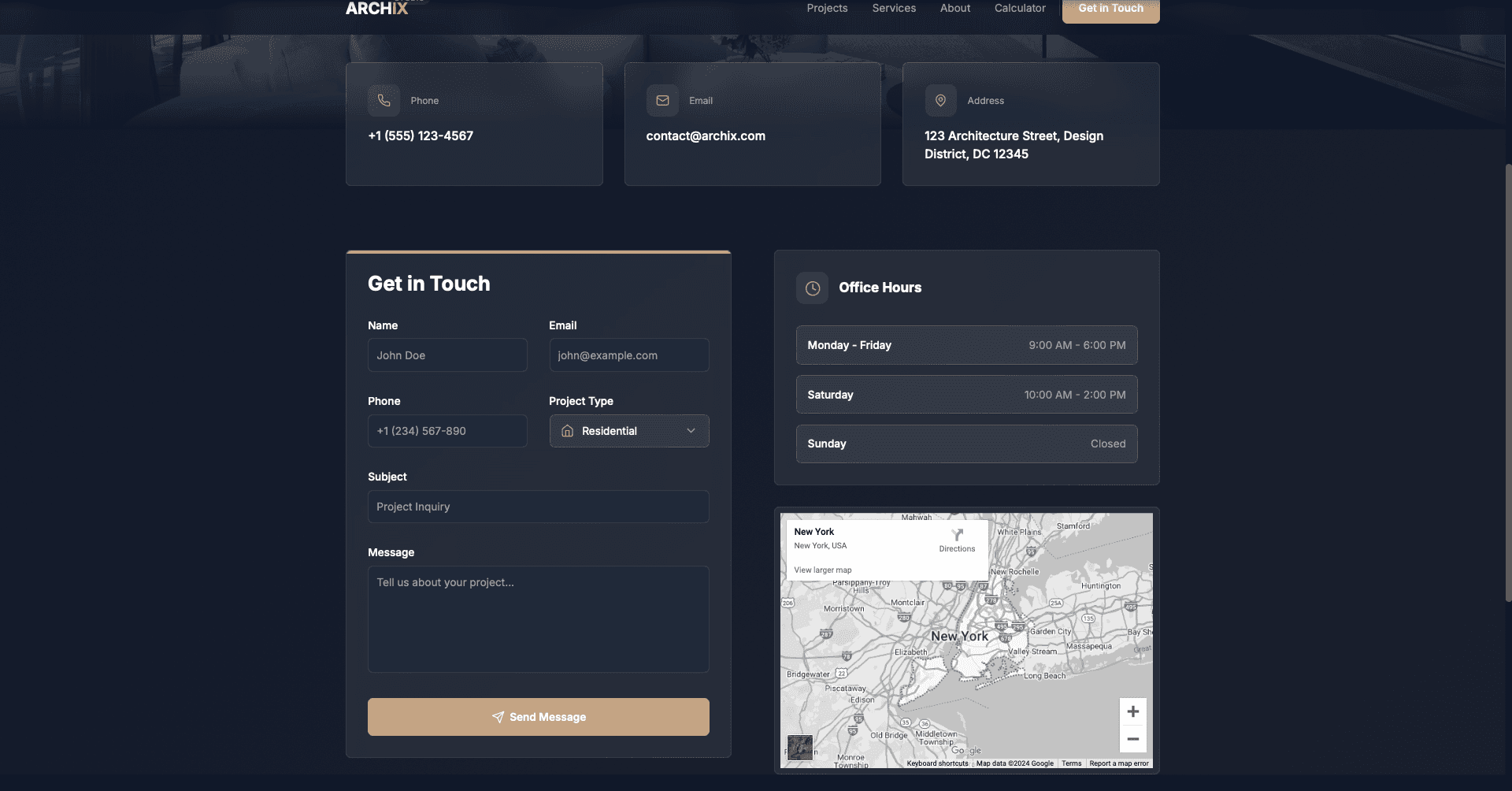Click the Get in Touch form heading

tap(428, 284)
